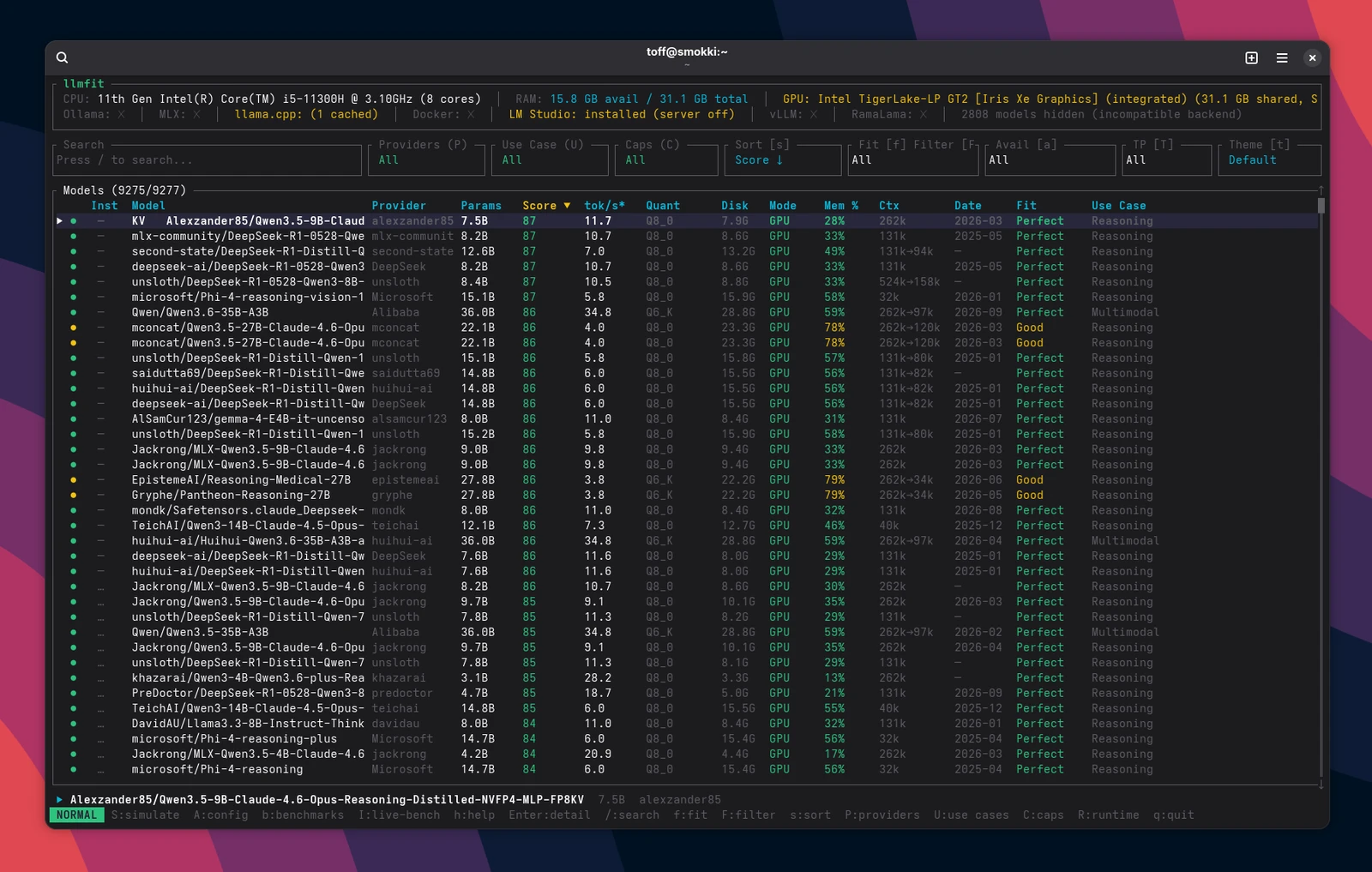
Task: Select the Qwen/Qwen3.6-35B-A3B row
Action: click(686, 312)
